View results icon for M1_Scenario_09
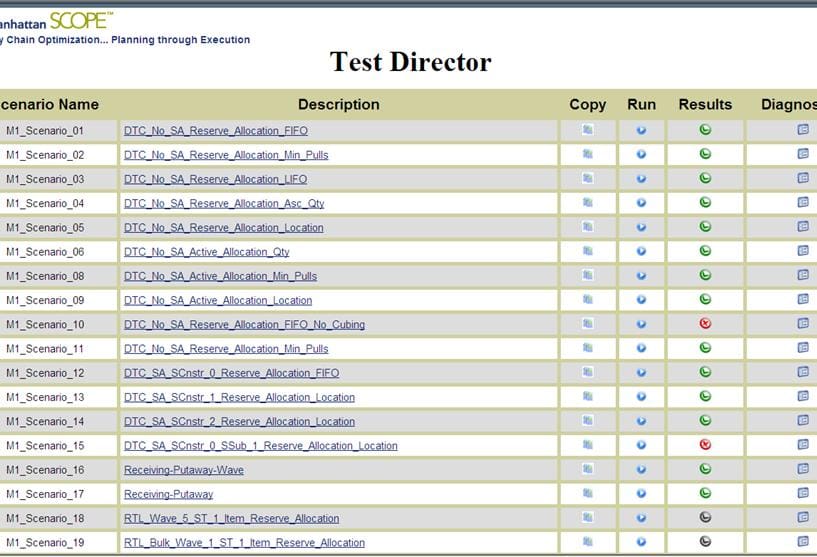The height and width of the screenshot is (557, 817). [x=705, y=299]
